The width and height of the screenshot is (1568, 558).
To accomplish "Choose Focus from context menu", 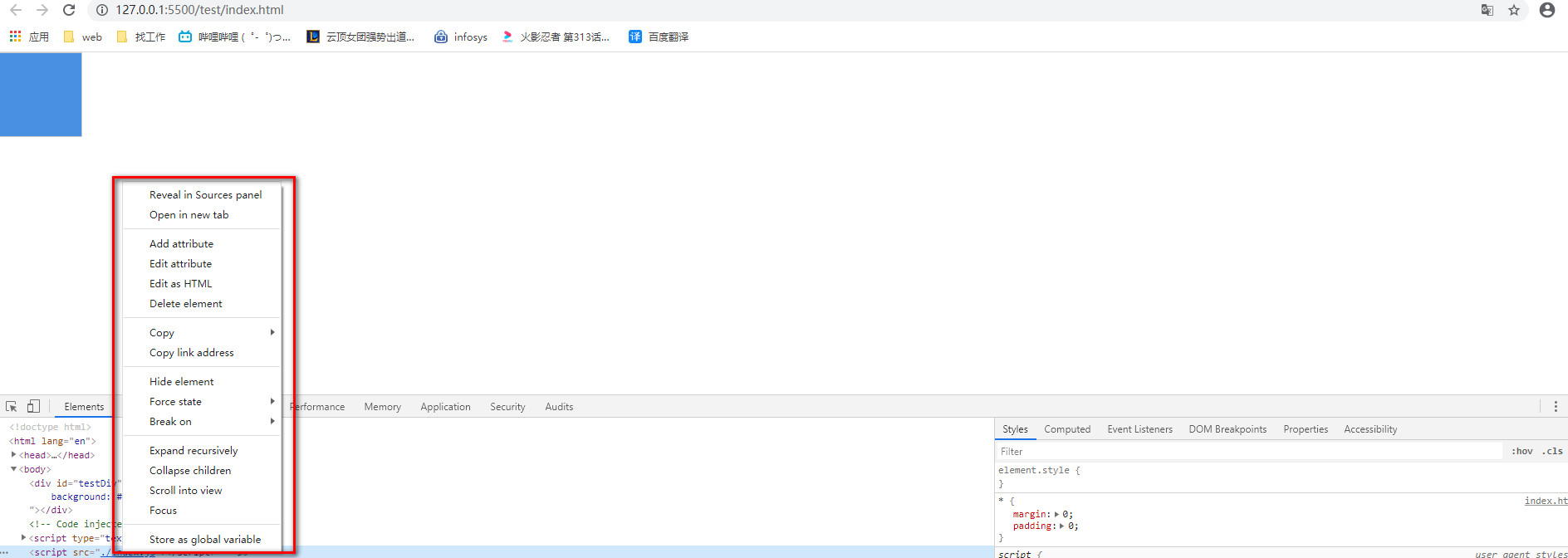I will 203,510.
